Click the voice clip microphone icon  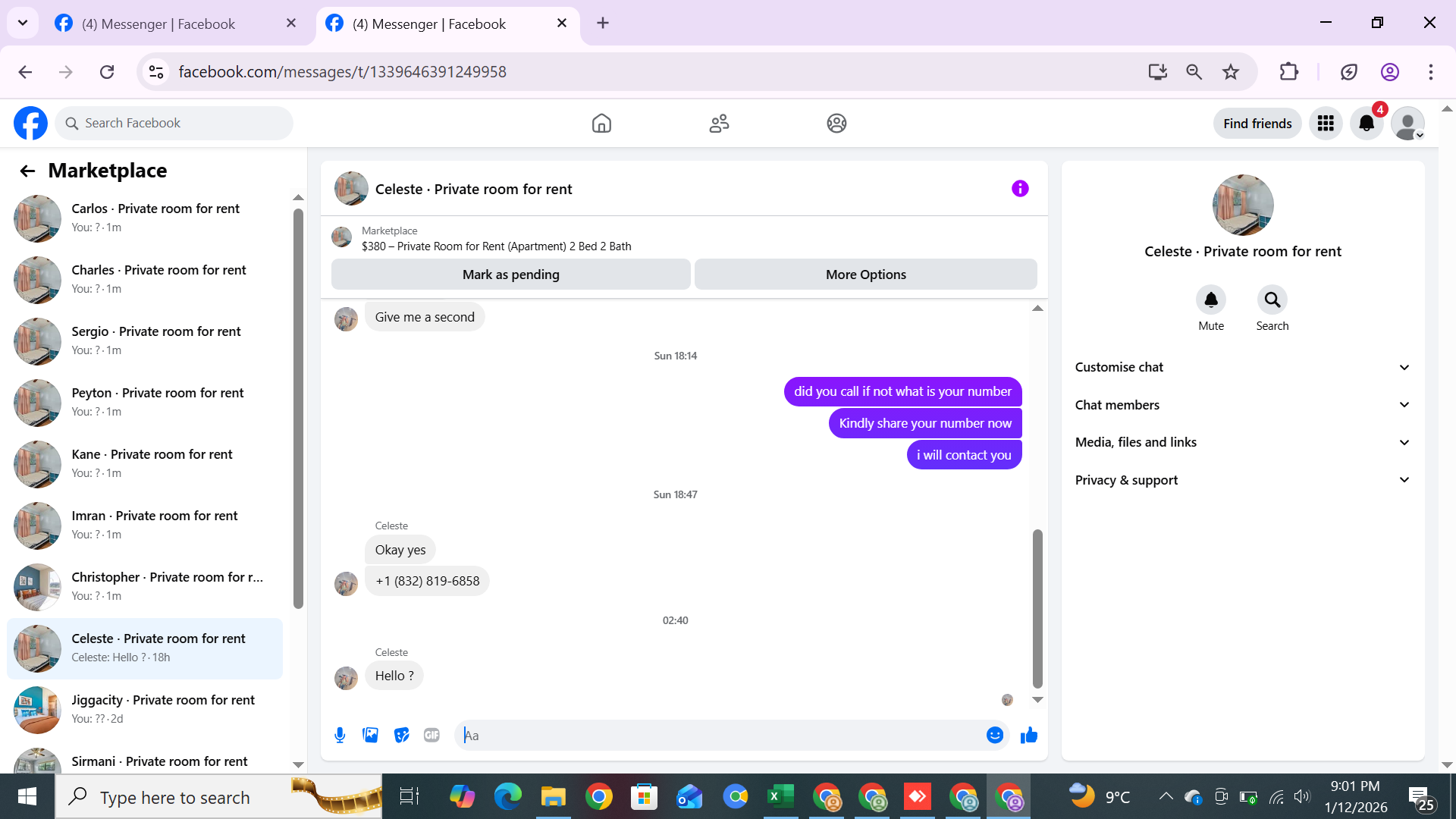pyautogui.click(x=340, y=735)
